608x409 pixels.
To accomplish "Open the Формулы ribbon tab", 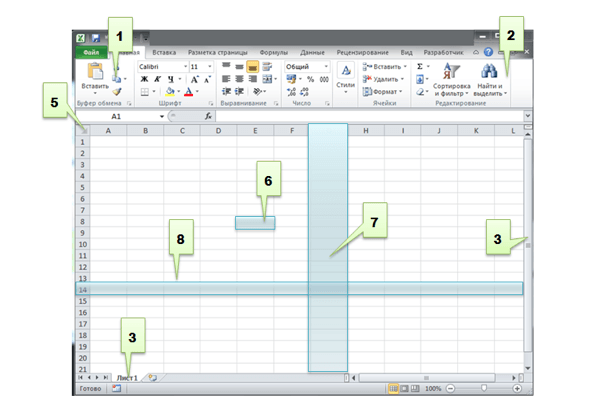I will (273, 50).
